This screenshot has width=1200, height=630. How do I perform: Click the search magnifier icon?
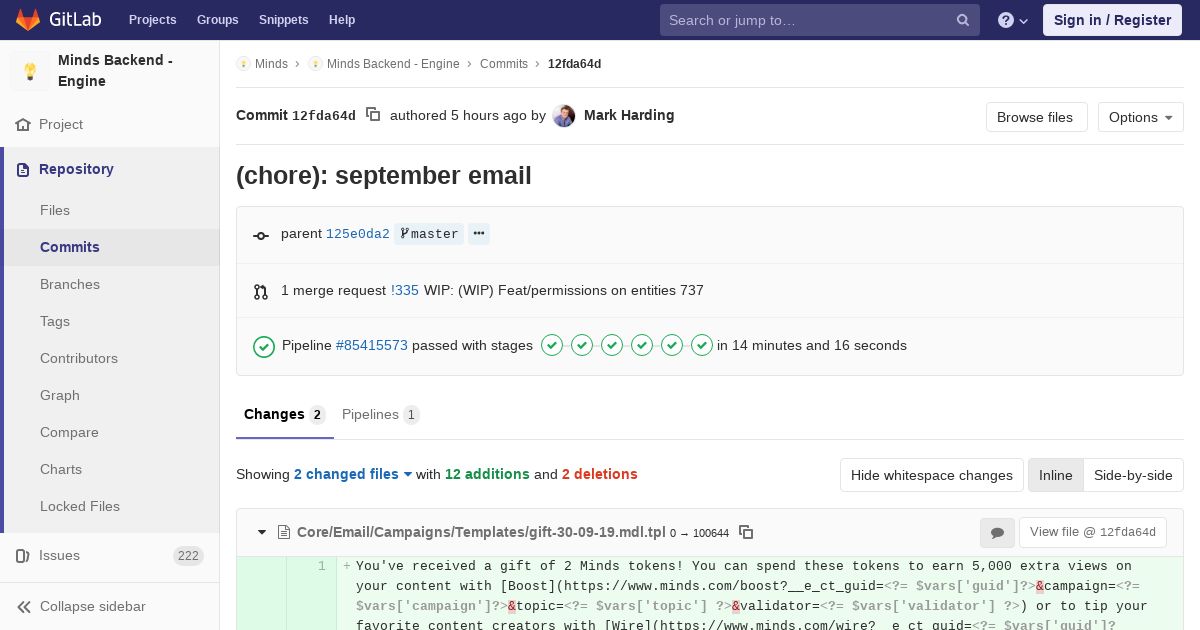(963, 20)
